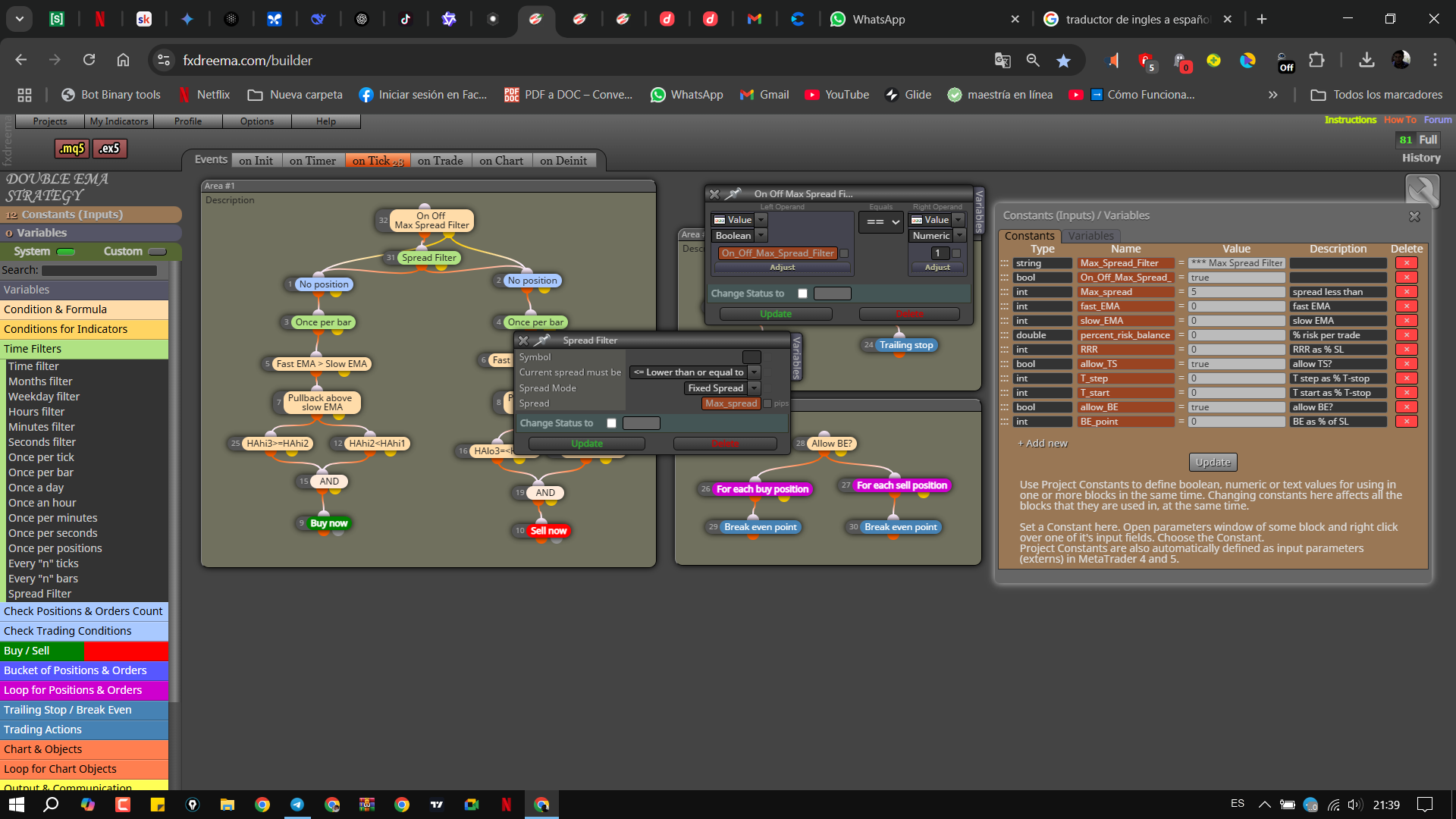Click drag handle icon of fast_EMA row

pyautogui.click(x=1005, y=306)
